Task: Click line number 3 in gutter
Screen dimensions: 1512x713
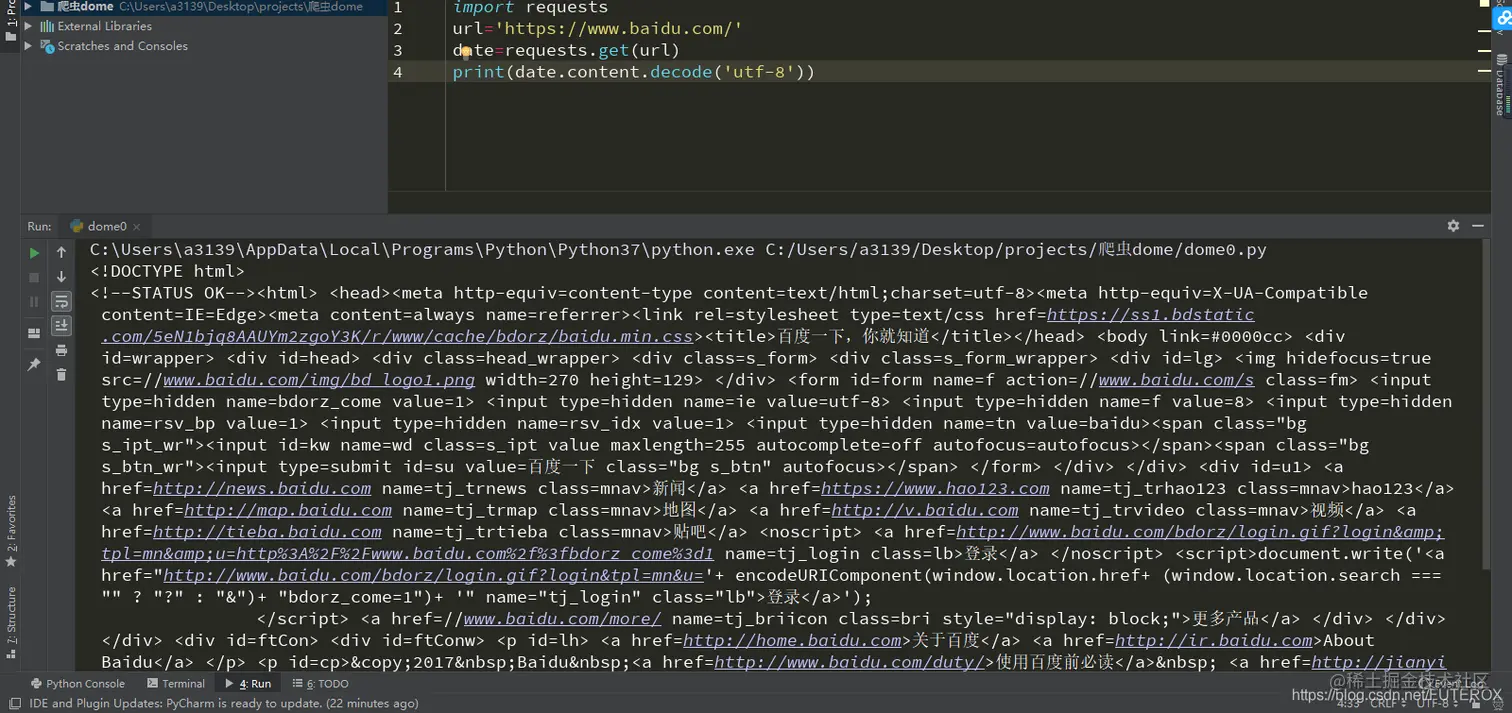Action: (398, 50)
